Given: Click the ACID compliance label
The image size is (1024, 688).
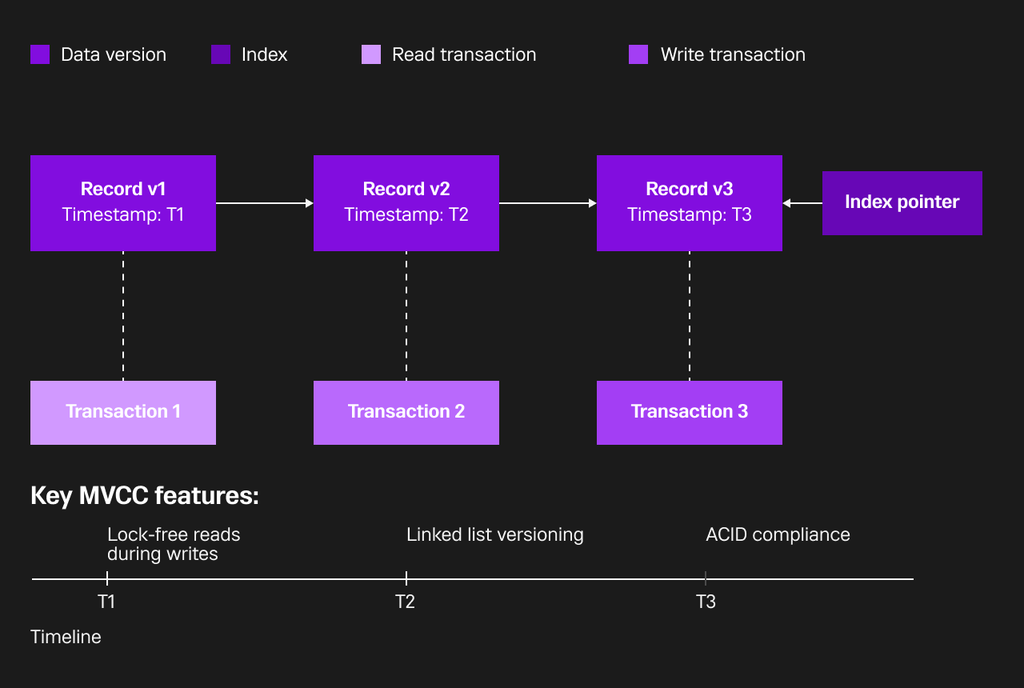Looking at the screenshot, I should [x=778, y=535].
